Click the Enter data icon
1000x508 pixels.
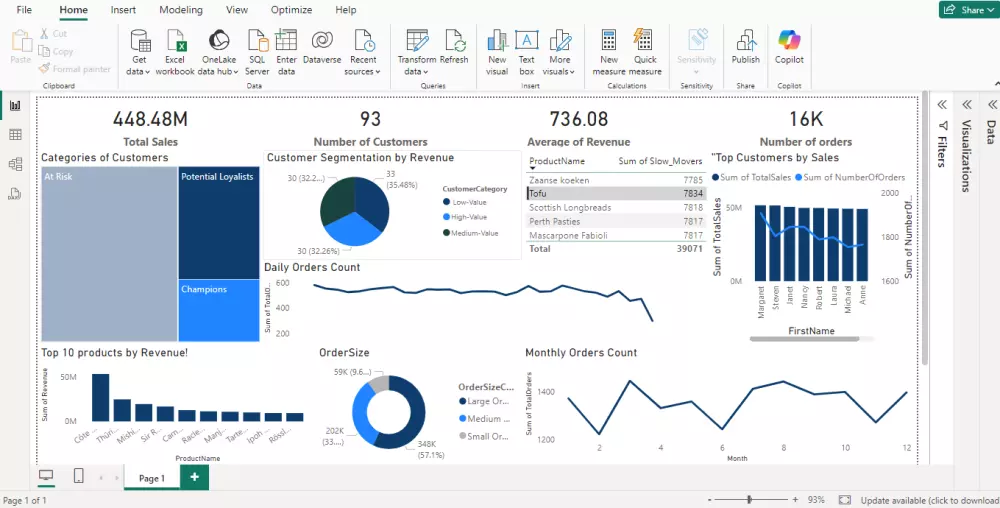point(286,41)
